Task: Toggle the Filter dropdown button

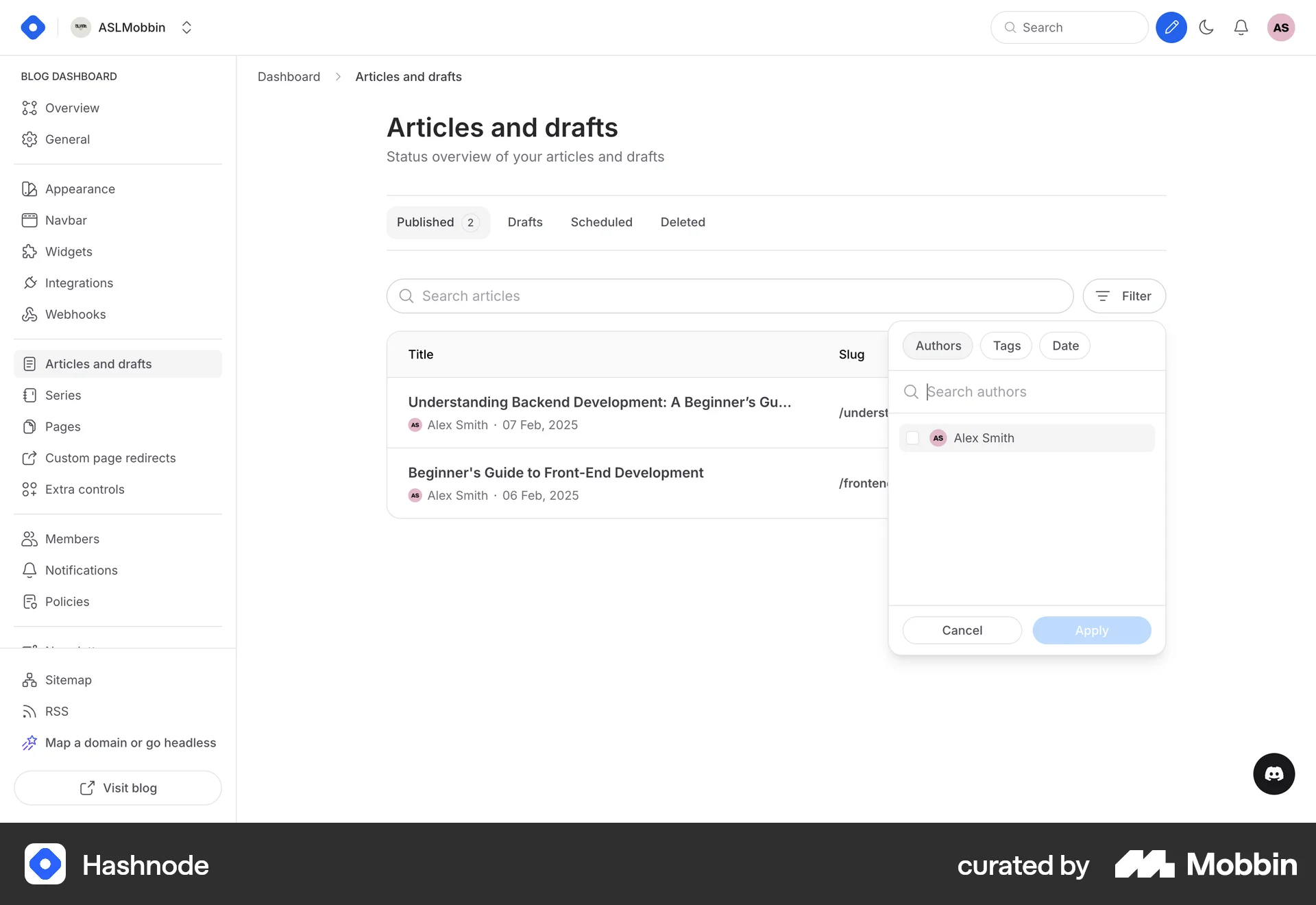Action: click(1124, 296)
